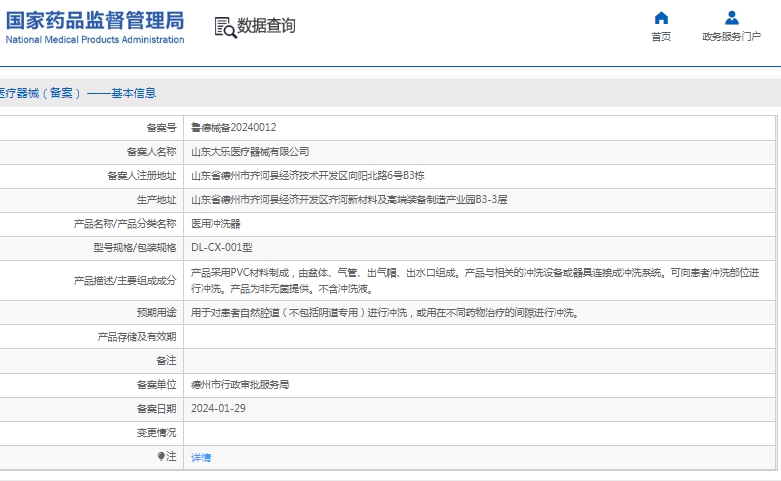The width and height of the screenshot is (781, 481).
Task: Select 德州市行政审批服务局 cell
Action: (x=240, y=384)
